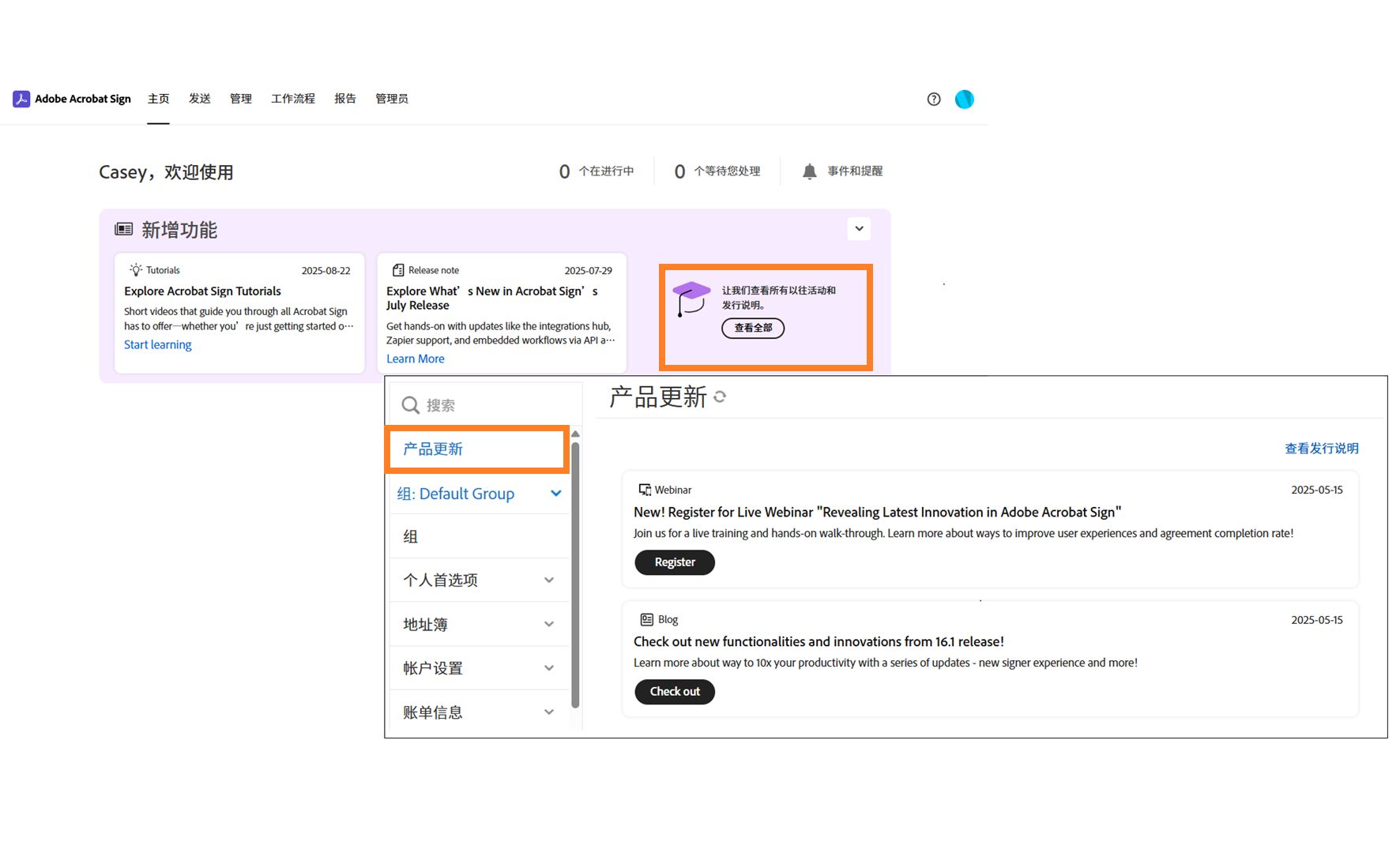Click the 事件和提醒 label
The width and height of the screenshot is (1400, 868).
pyautogui.click(x=855, y=171)
